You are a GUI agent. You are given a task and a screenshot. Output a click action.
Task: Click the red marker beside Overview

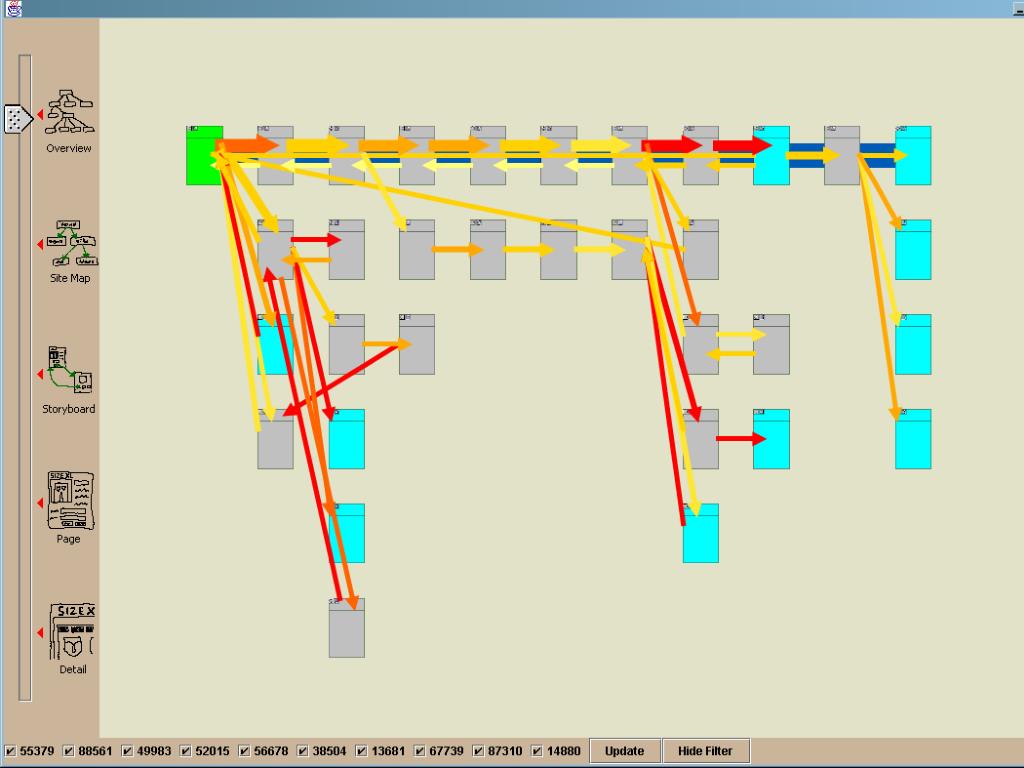(x=40, y=115)
